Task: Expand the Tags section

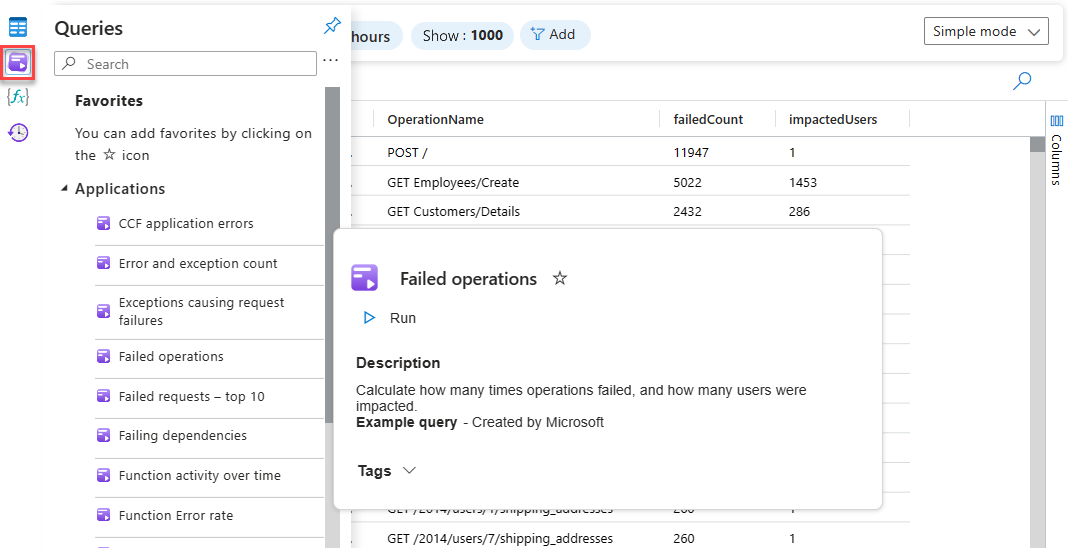Action: coord(386,471)
